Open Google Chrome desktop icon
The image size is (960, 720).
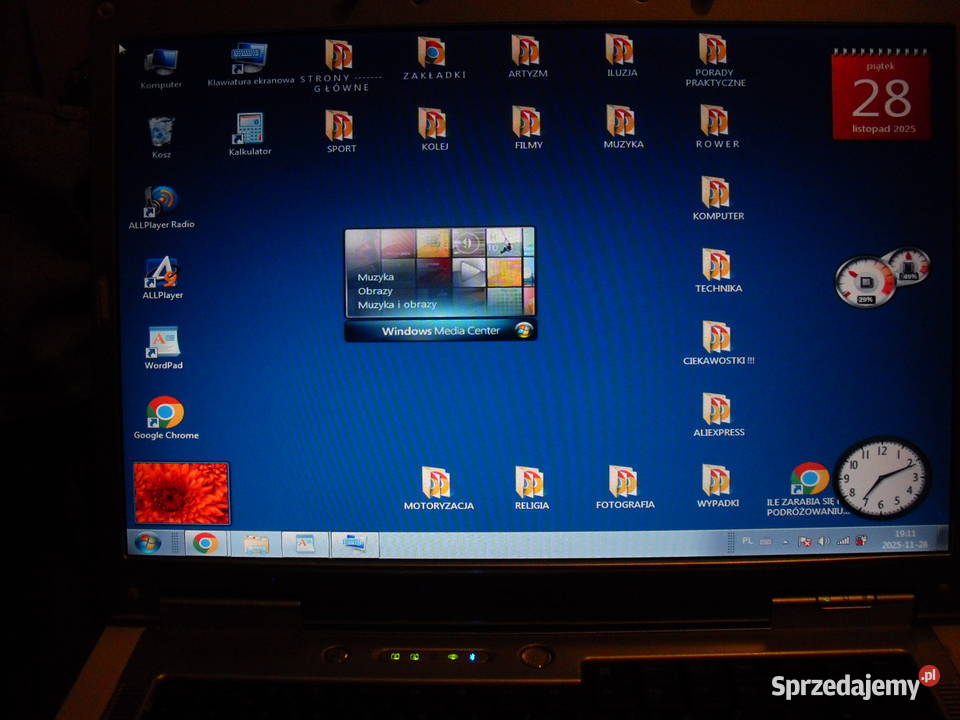[x=165, y=412]
